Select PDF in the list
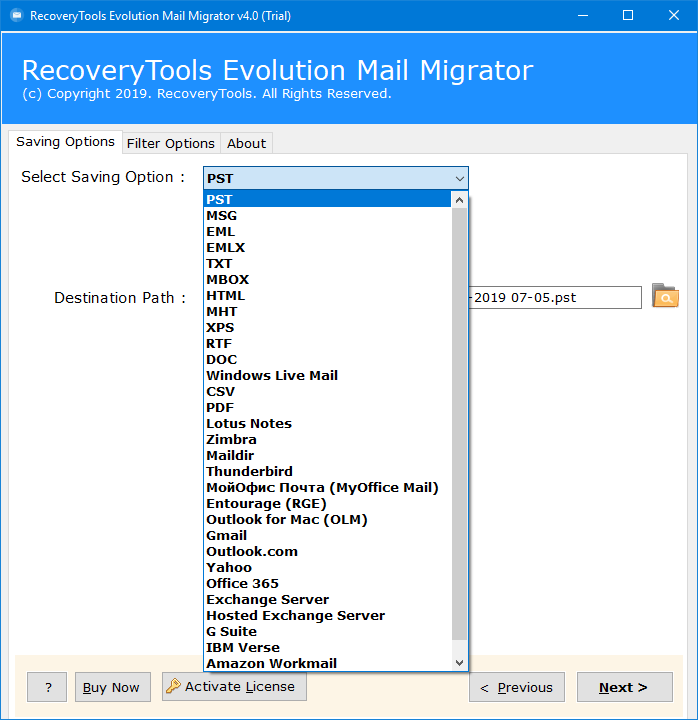 327,408
